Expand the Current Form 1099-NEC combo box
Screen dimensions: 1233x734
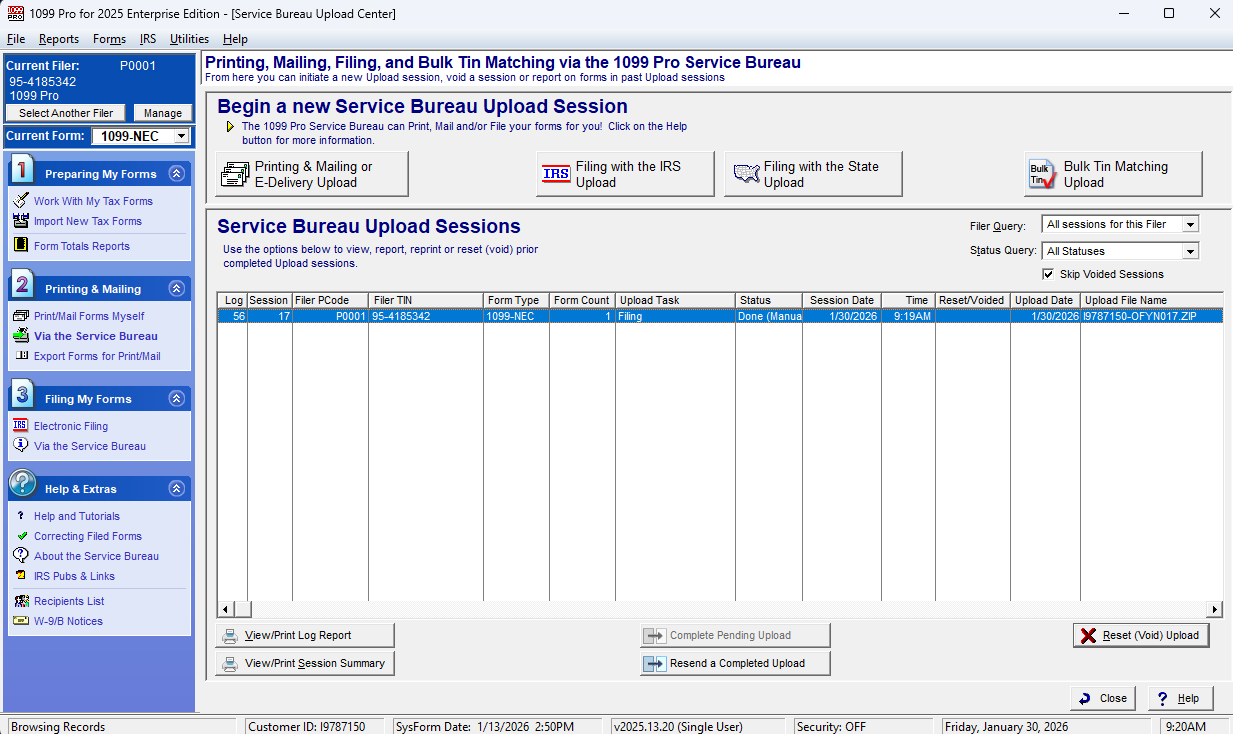[x=180, y=137]
